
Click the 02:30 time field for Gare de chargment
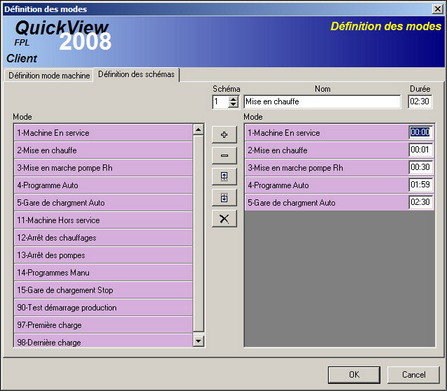[x=421, y=202]
